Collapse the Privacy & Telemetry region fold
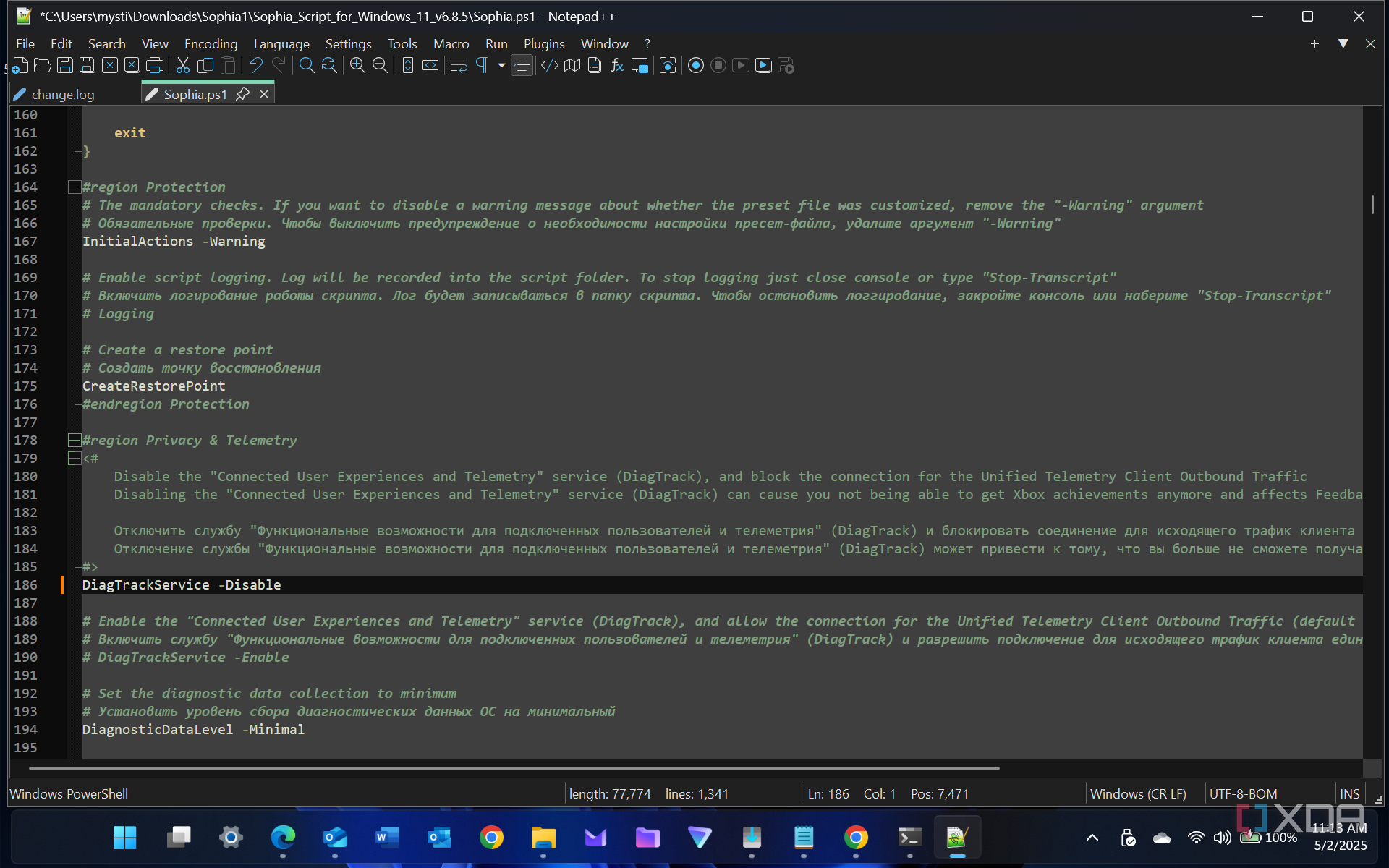 click(74, 440)
